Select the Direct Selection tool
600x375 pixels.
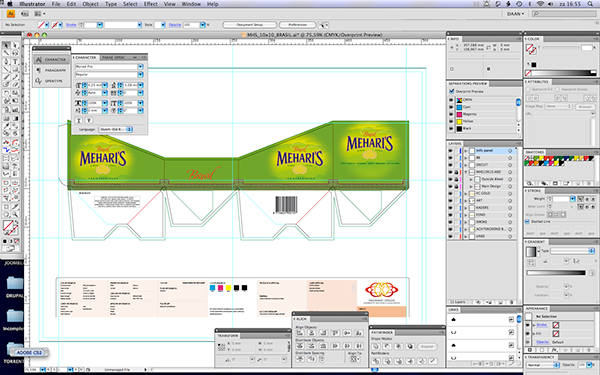15,46
